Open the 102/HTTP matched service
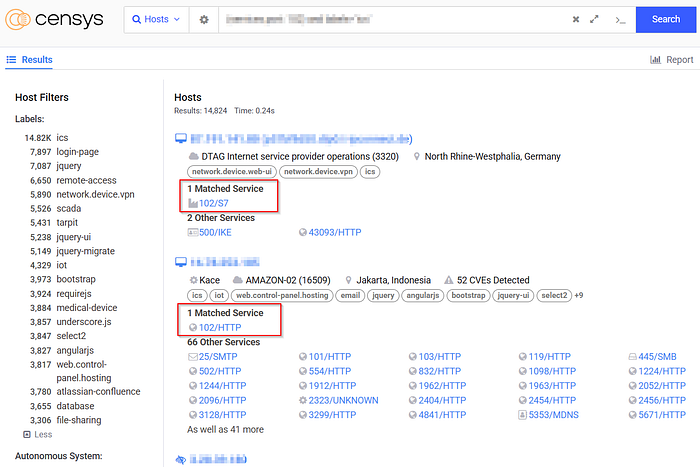 pyautogui.click(x=220, y=327)
